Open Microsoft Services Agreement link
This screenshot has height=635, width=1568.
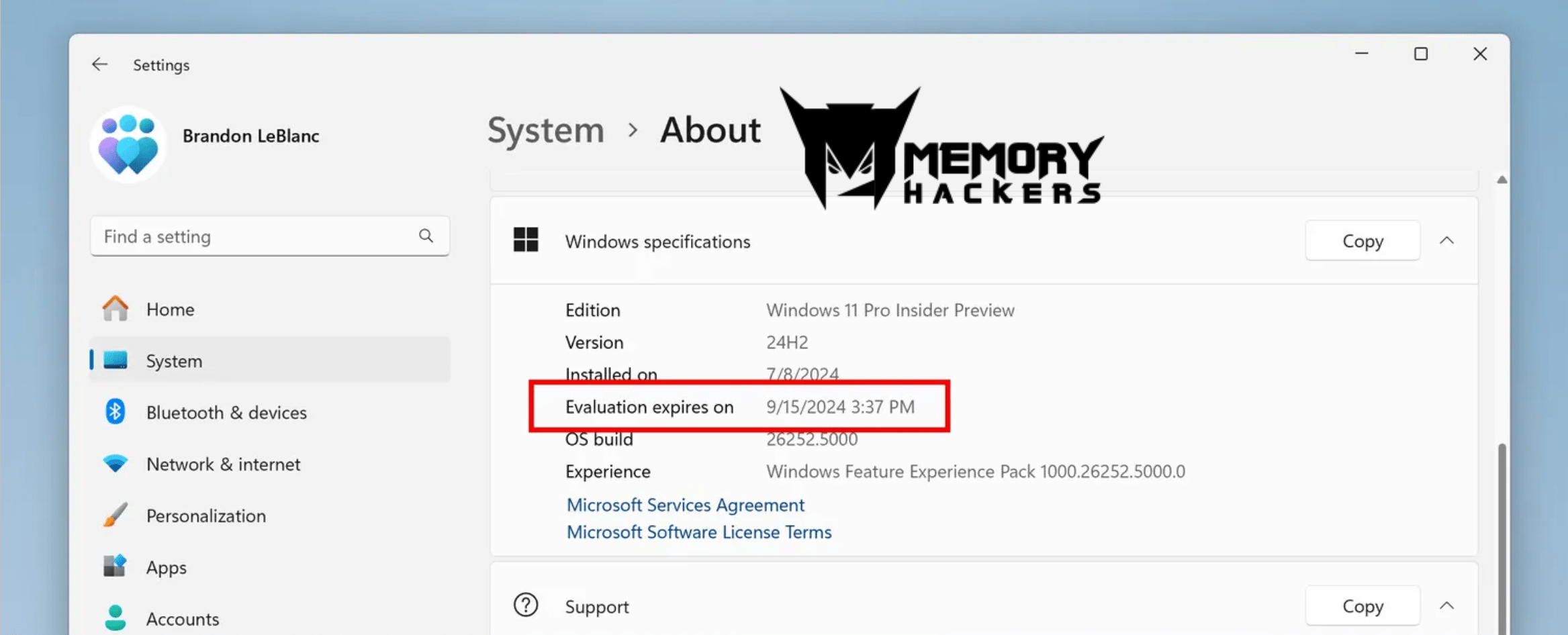tap(686, 505)
